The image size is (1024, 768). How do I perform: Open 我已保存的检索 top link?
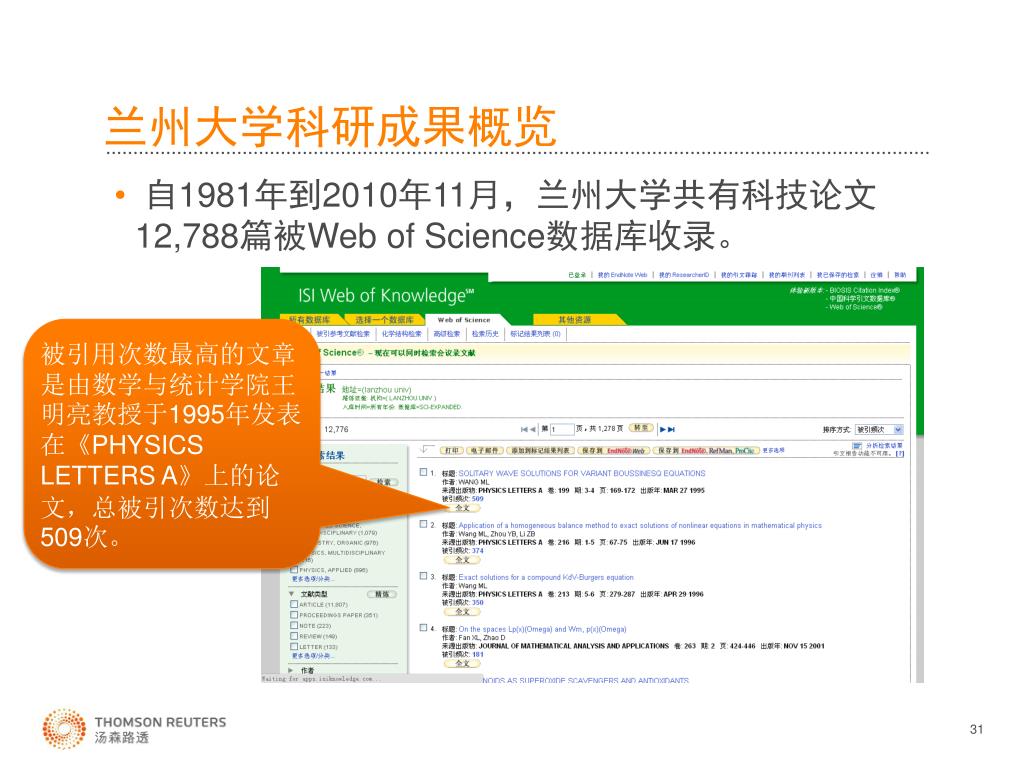[838, 275]
